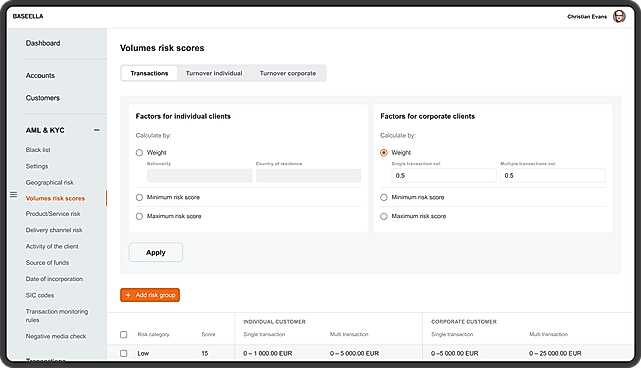Click the Nationality weight input field
Image resolution: width=641 pixels, height=368 pixels.
[x=199, y=175]
